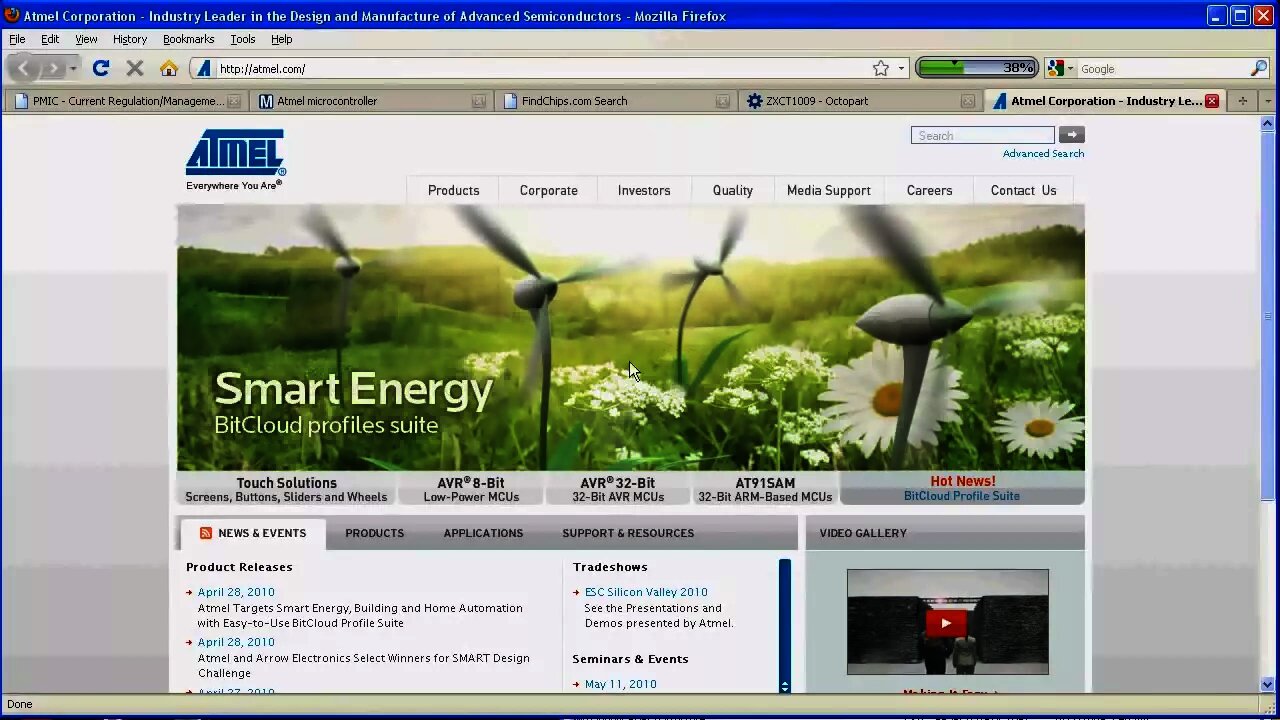Image resolution: width=1280 pixels, height=720 pixels.
Task: Open the Contact Us navigation item
Action: [x=1024, y=190]
